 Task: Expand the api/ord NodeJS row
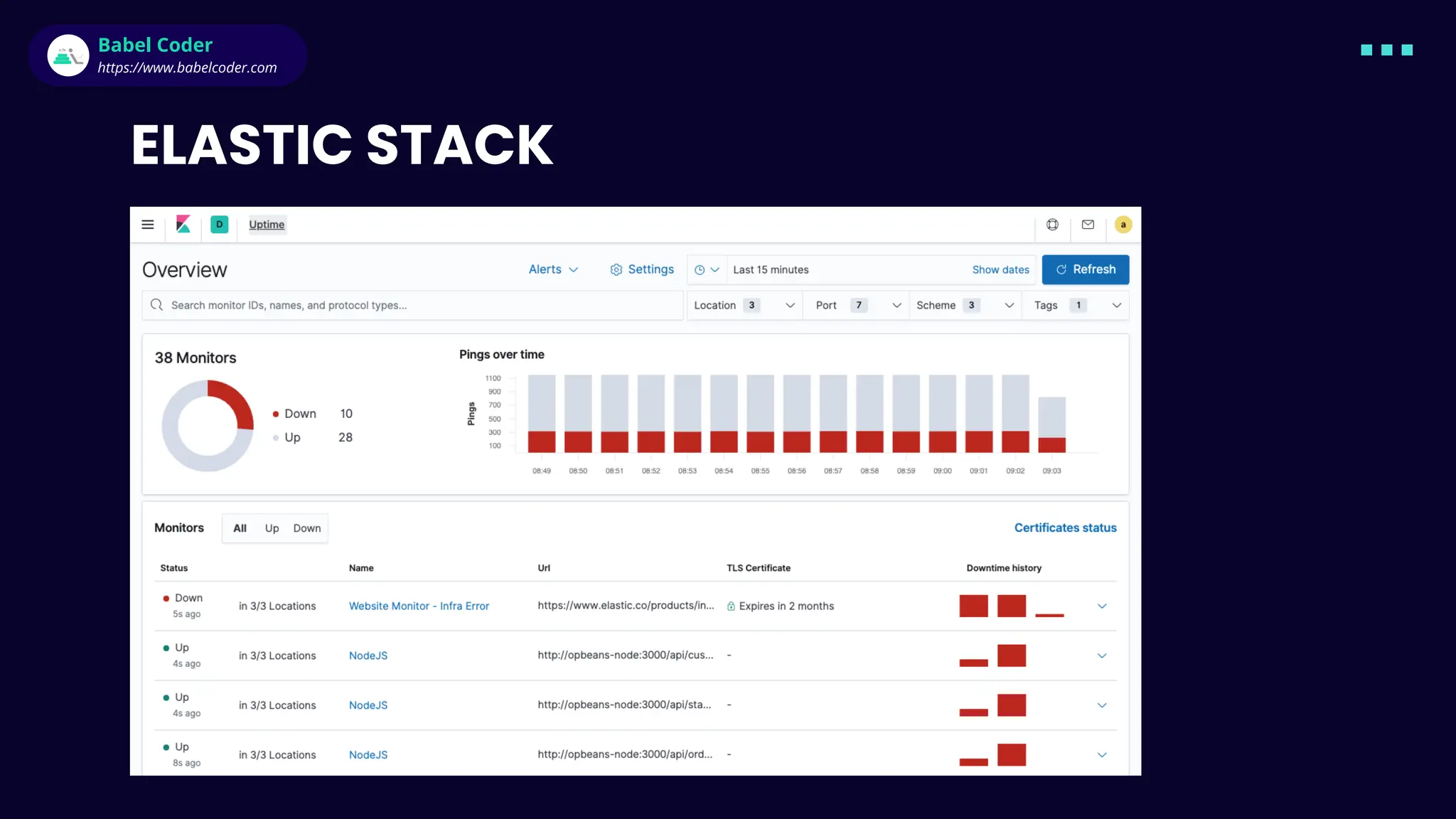coord(1102,755)
